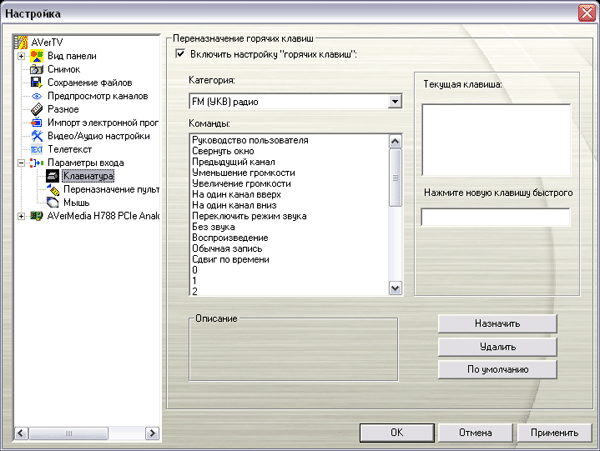Click the Сохранение файлов floppy icon
This screenshot has height=451, width=600.
pos(37,82)
